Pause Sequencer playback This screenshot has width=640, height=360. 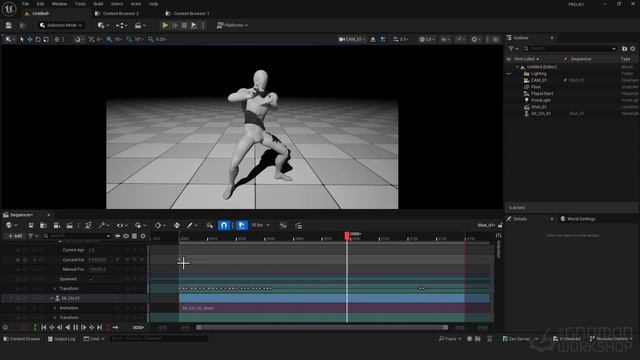(x=76, y=327)
